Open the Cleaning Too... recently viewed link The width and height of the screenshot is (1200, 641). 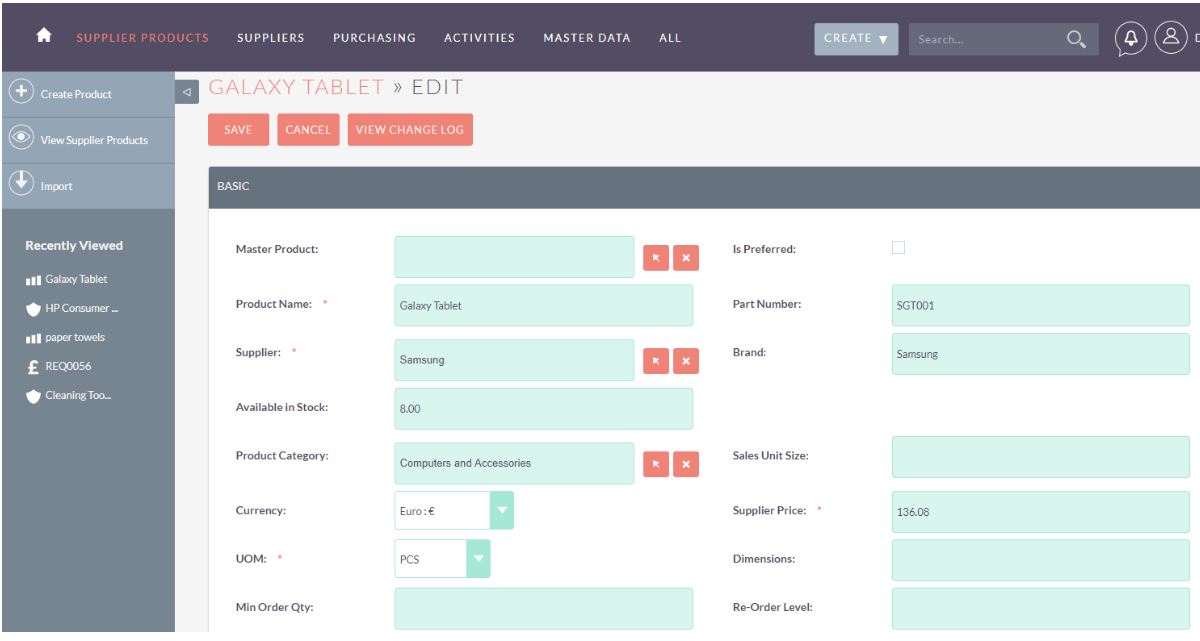click(78, 395)
